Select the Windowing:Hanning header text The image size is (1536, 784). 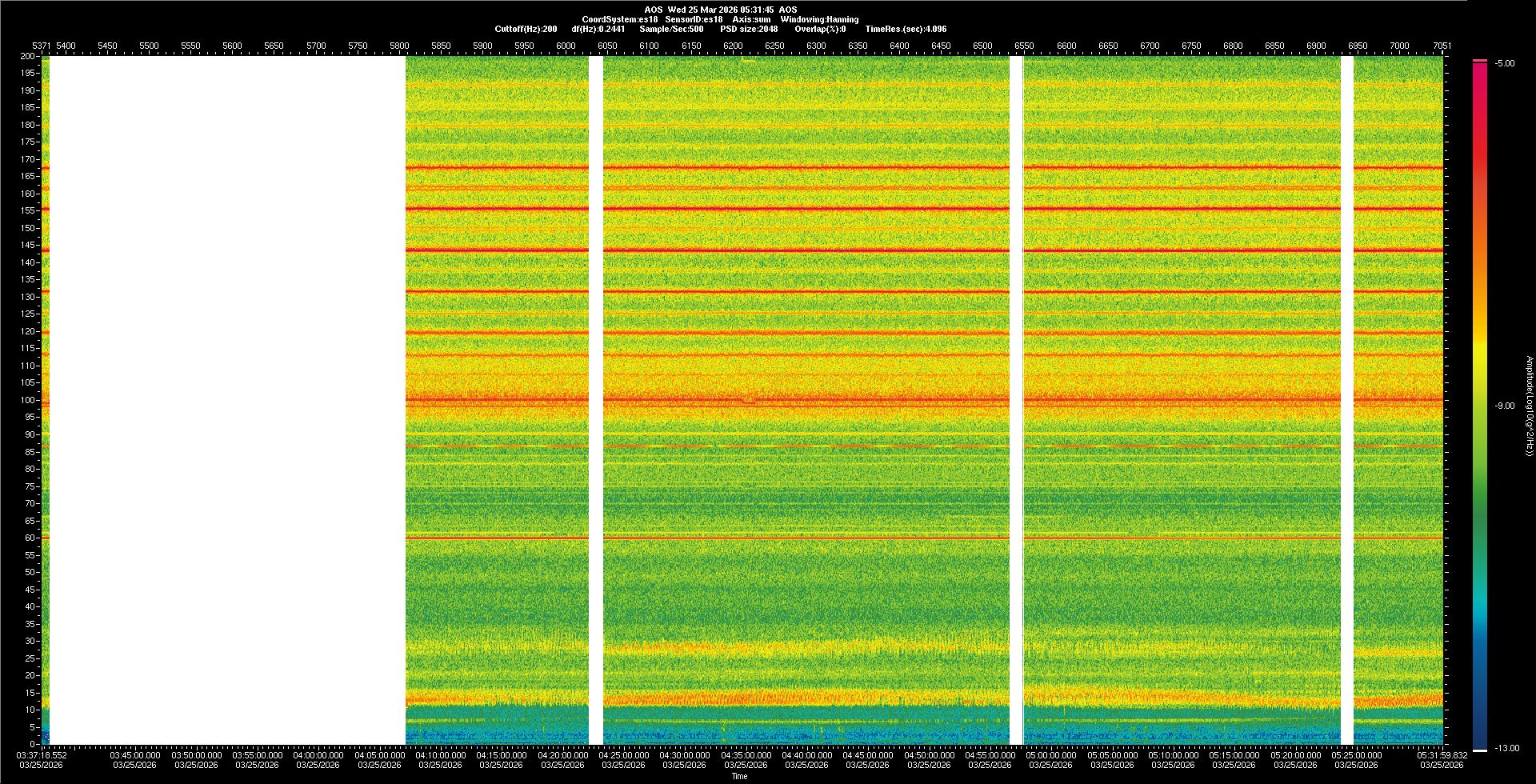(x=819, y=19)
